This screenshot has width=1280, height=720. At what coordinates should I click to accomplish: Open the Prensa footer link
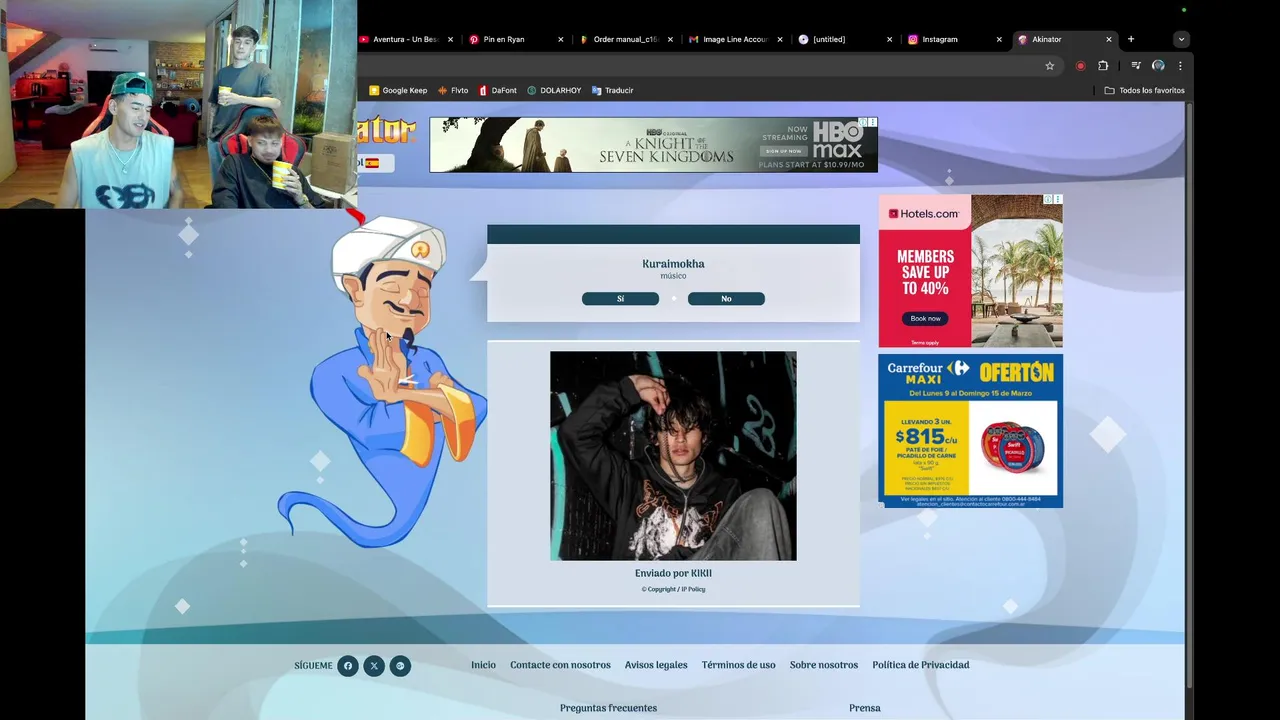(x=865, y=708)
